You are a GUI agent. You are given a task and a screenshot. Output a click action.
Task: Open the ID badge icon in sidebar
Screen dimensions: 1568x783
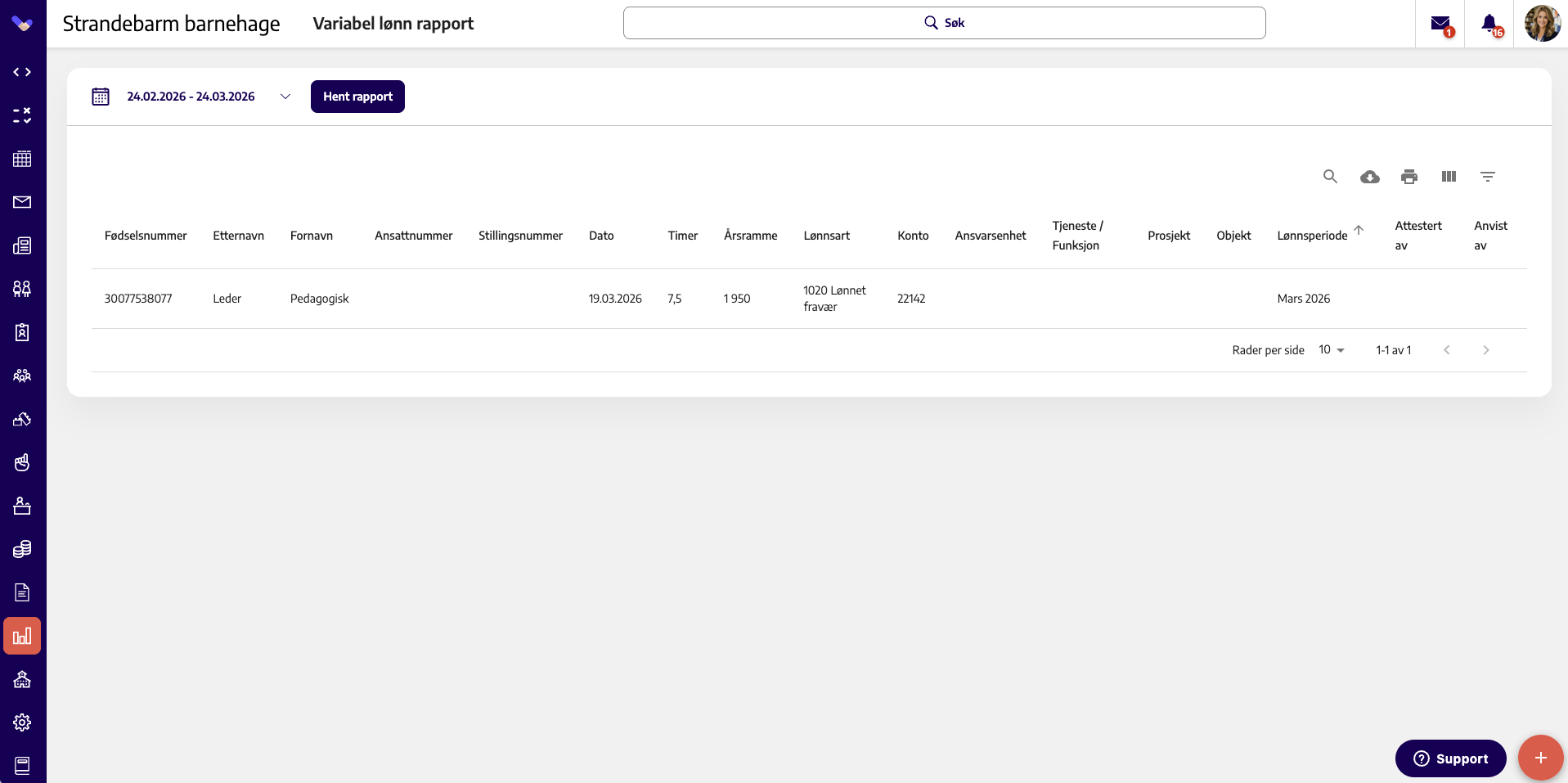[x=22, y=332]
